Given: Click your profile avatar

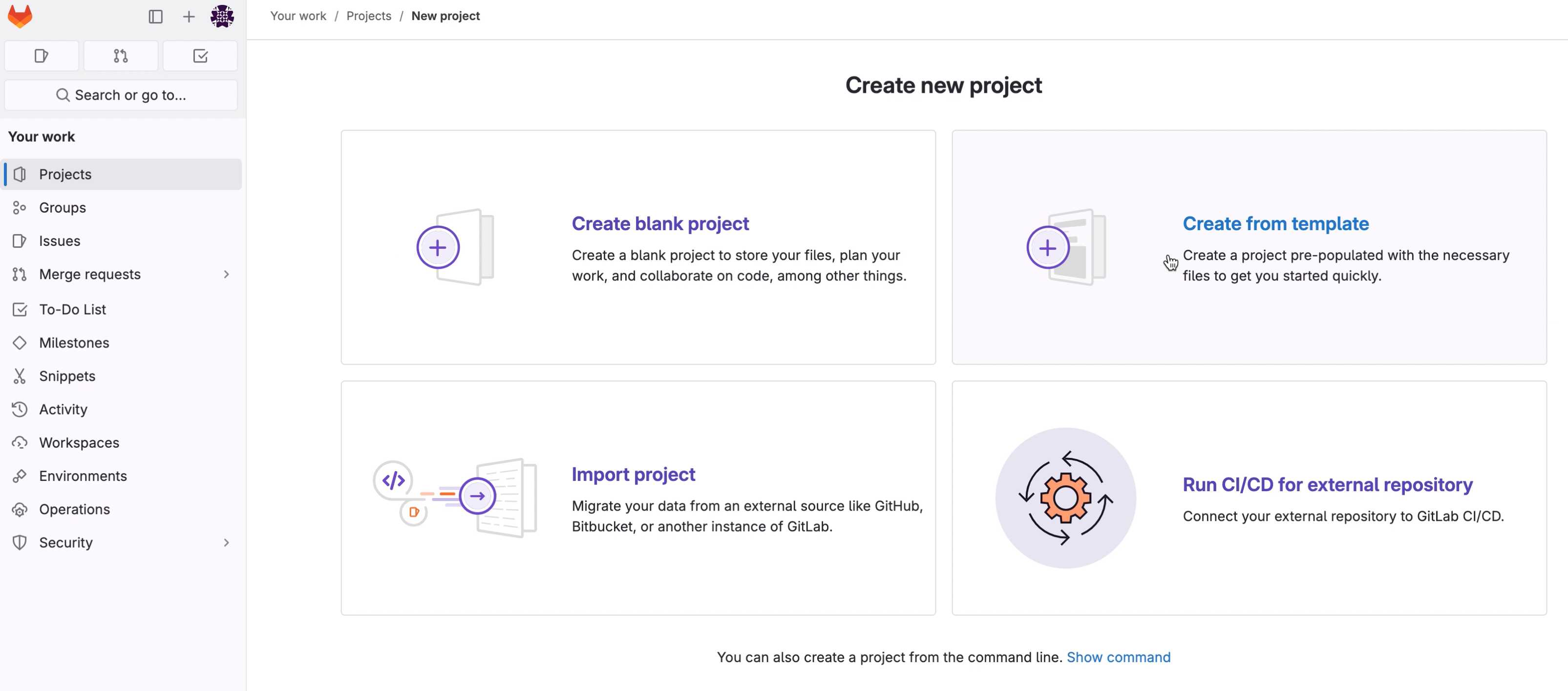Looking at the screenshot, I should coord(223,17).
